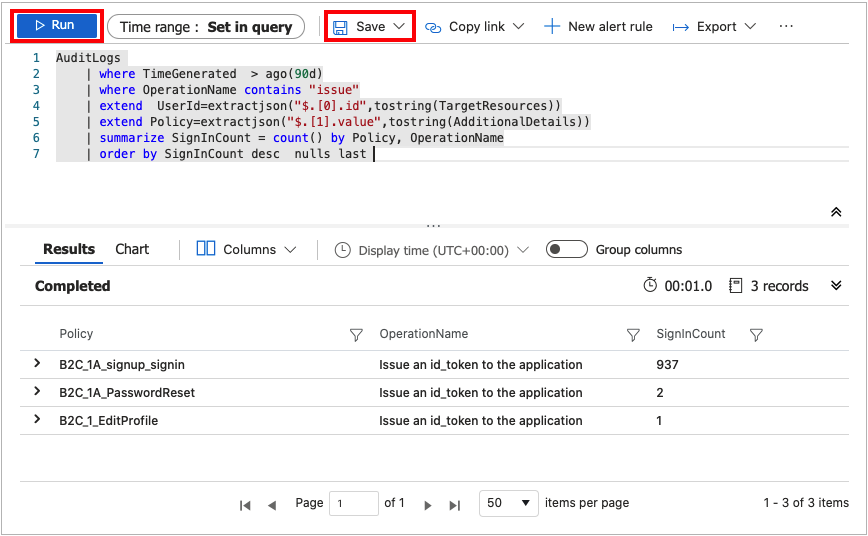Collapse the query editor with double chevron
868x536 pixels.
click(x=836, y=212)
